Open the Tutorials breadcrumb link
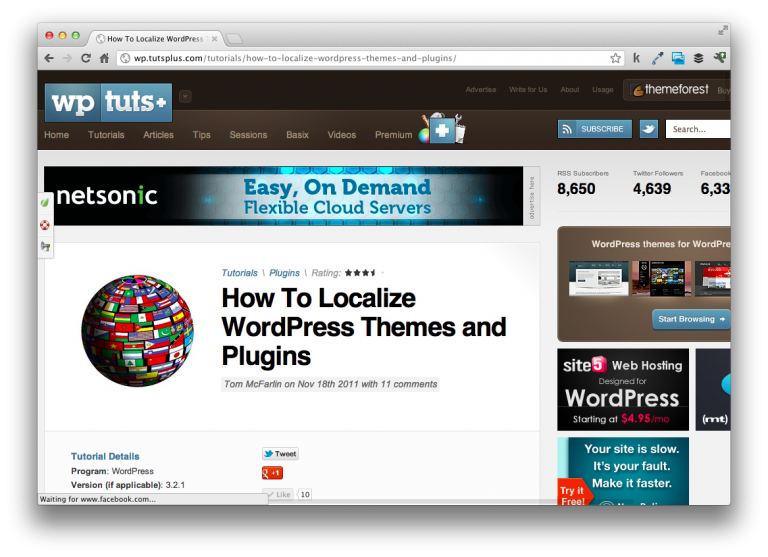This screenshot has width=768, height=557. tap(240, 273)
